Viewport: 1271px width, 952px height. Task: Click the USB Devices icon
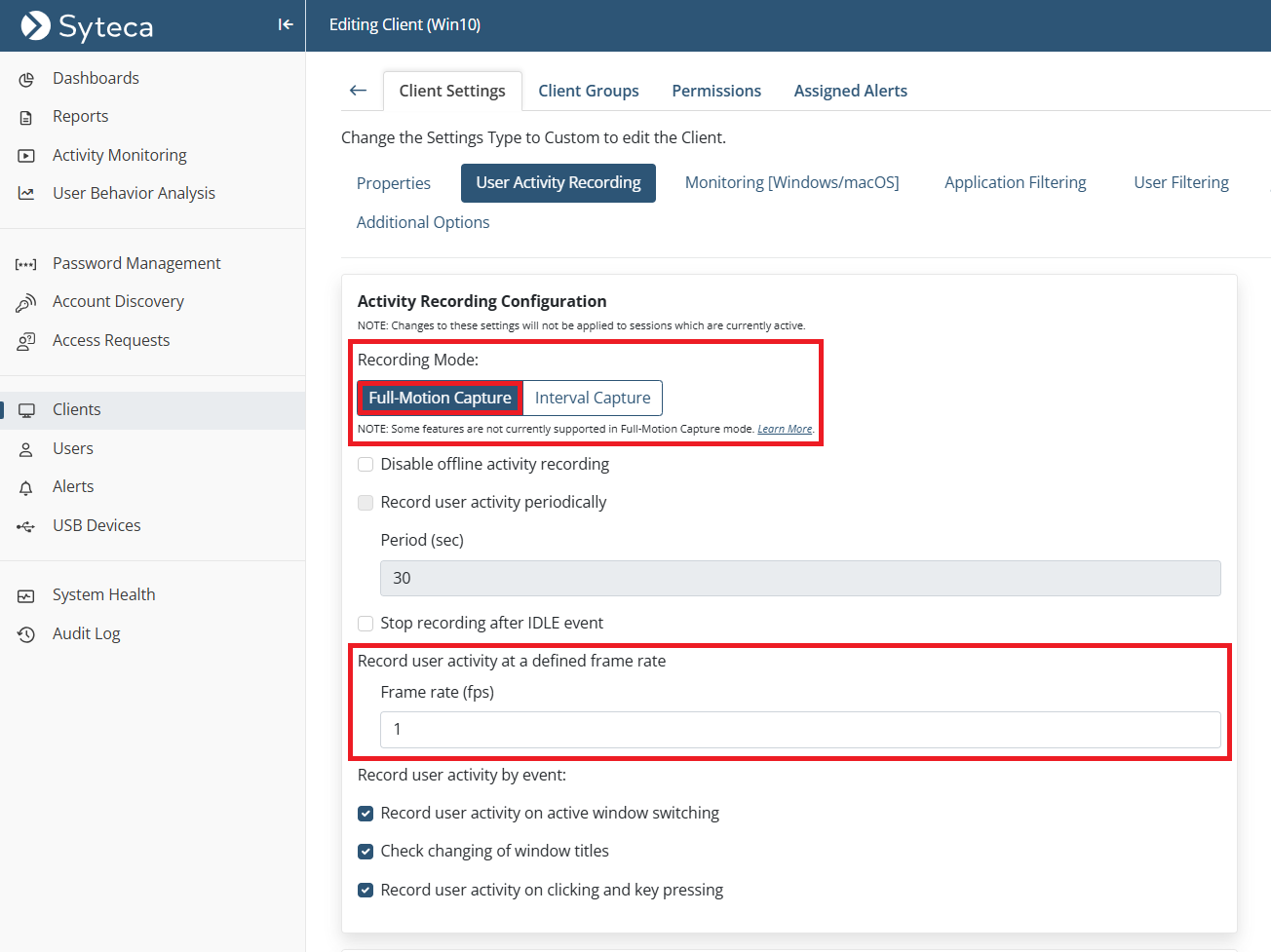[x=26, y=526]
